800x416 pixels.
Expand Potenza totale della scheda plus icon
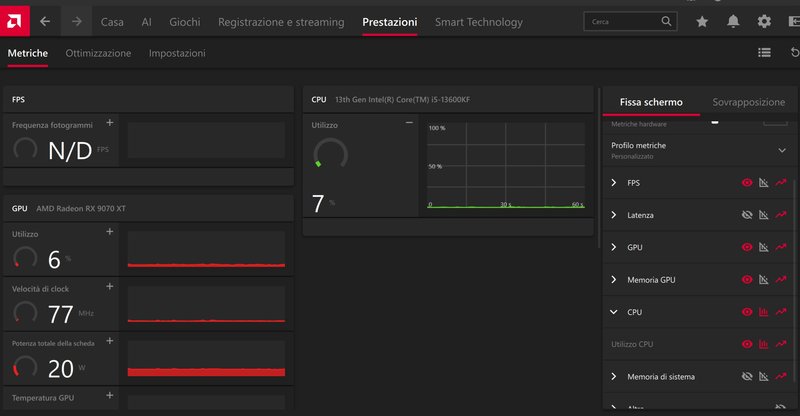[110, 341]
